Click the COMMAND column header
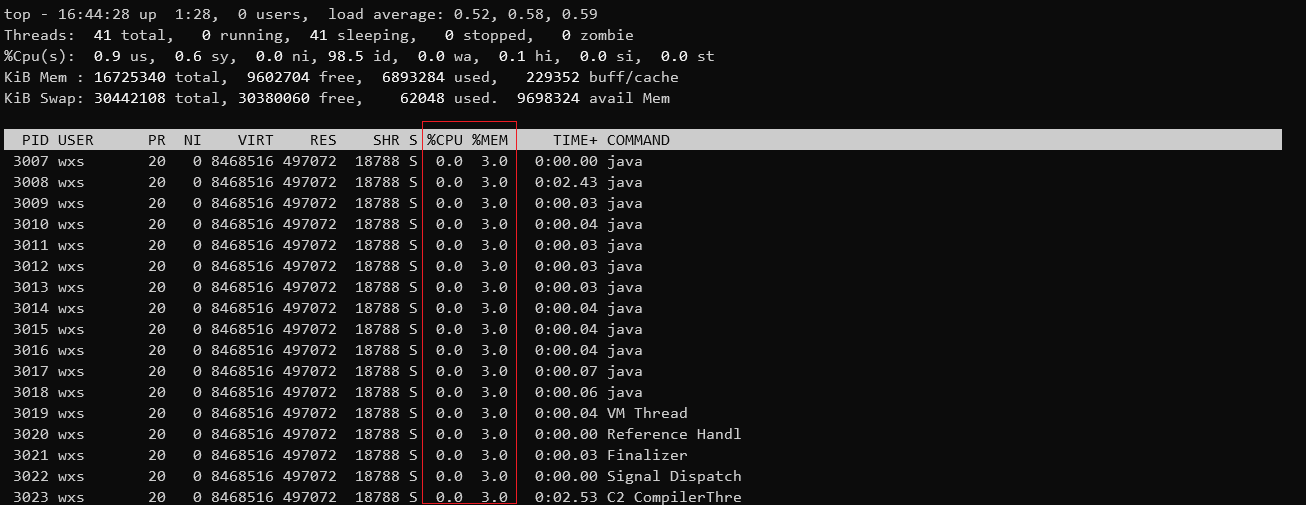The image size is (1306, 505). coord(638,140)
